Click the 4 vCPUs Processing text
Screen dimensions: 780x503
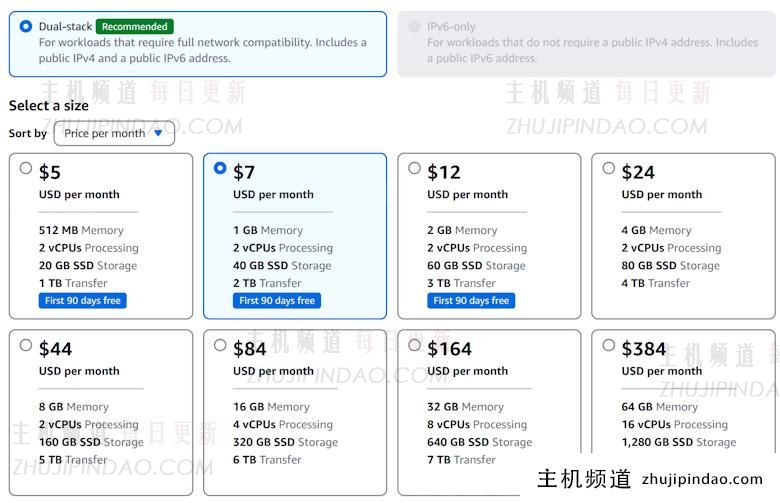283,424
